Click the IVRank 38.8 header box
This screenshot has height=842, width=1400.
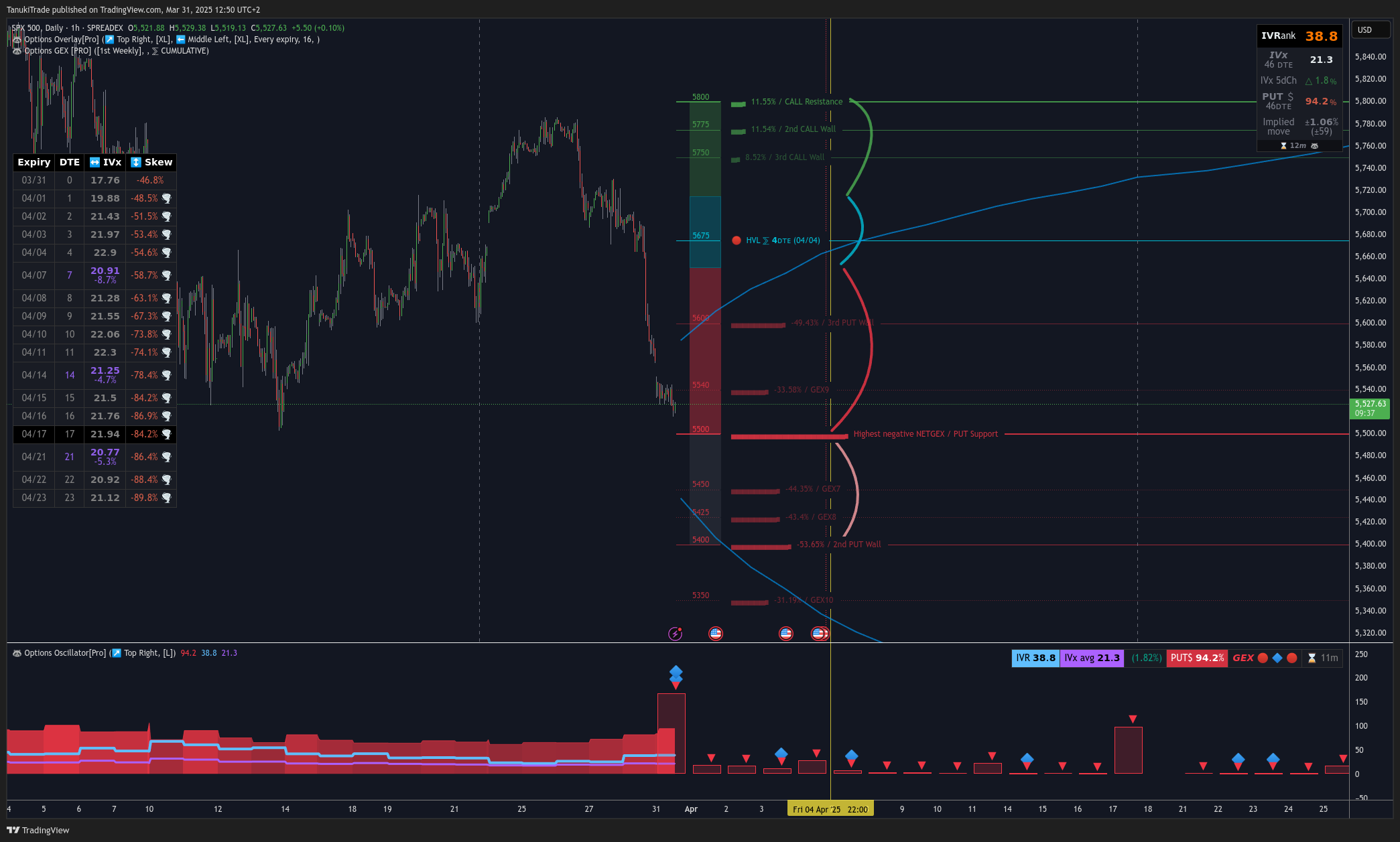(x=1299, y=36)
